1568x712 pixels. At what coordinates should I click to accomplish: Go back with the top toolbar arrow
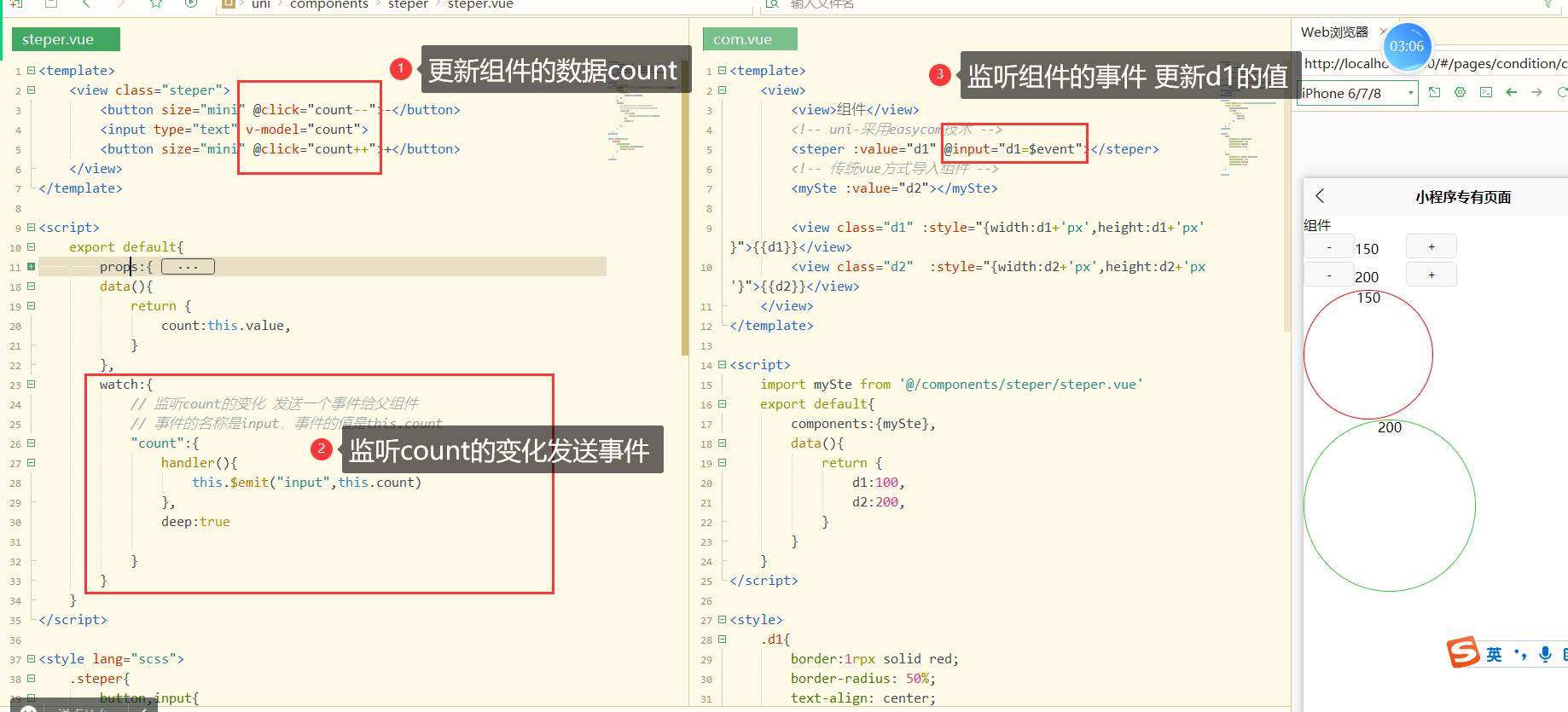point(85,4)
